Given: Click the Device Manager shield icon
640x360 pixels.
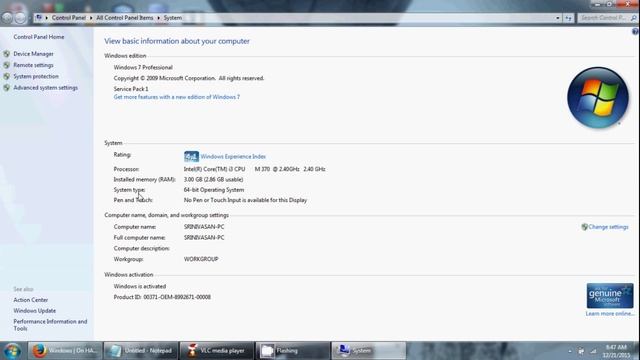Looking at the screenshot, I should click(x=7, y=54).
